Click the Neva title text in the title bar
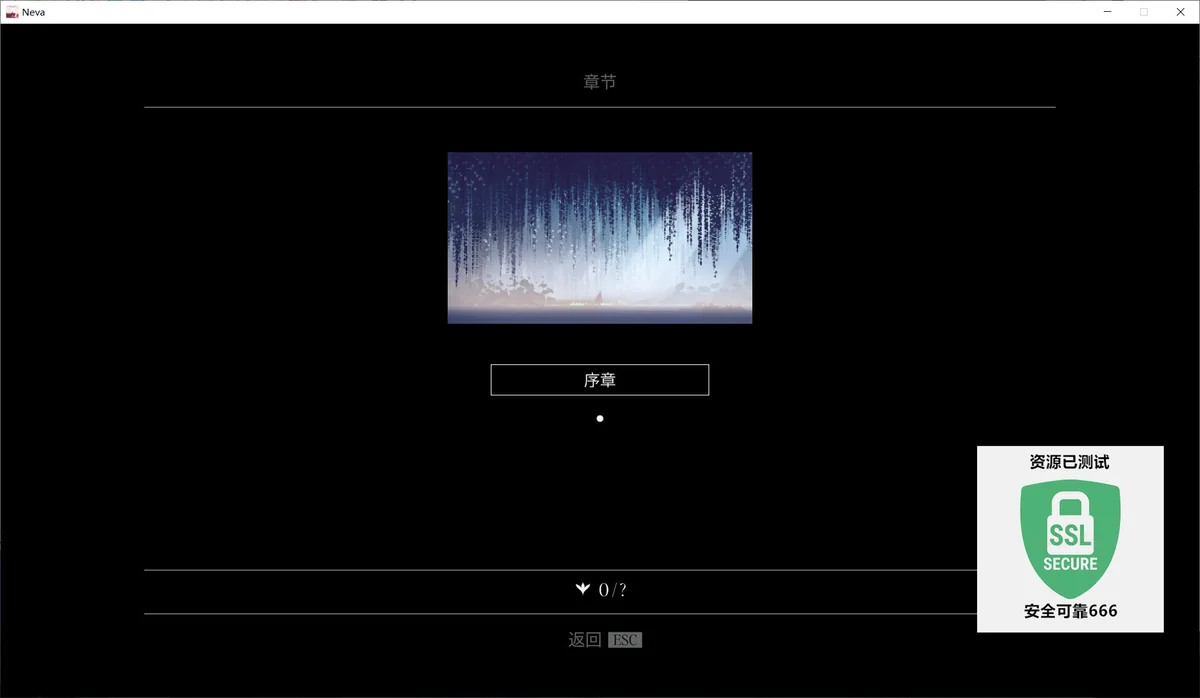1200x698 pixels. (x=33, y=11)
